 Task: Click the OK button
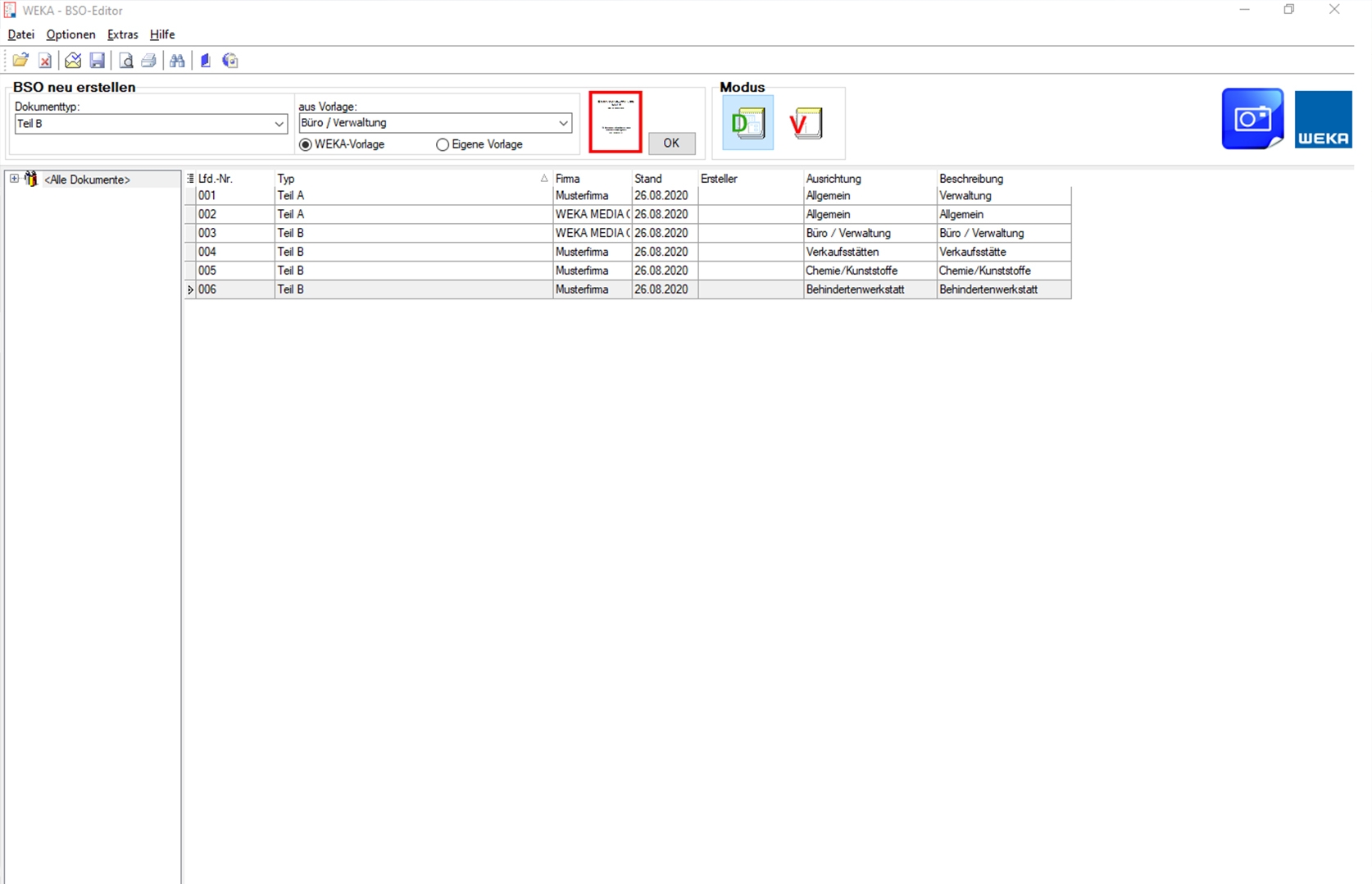[x=671, y=143]
